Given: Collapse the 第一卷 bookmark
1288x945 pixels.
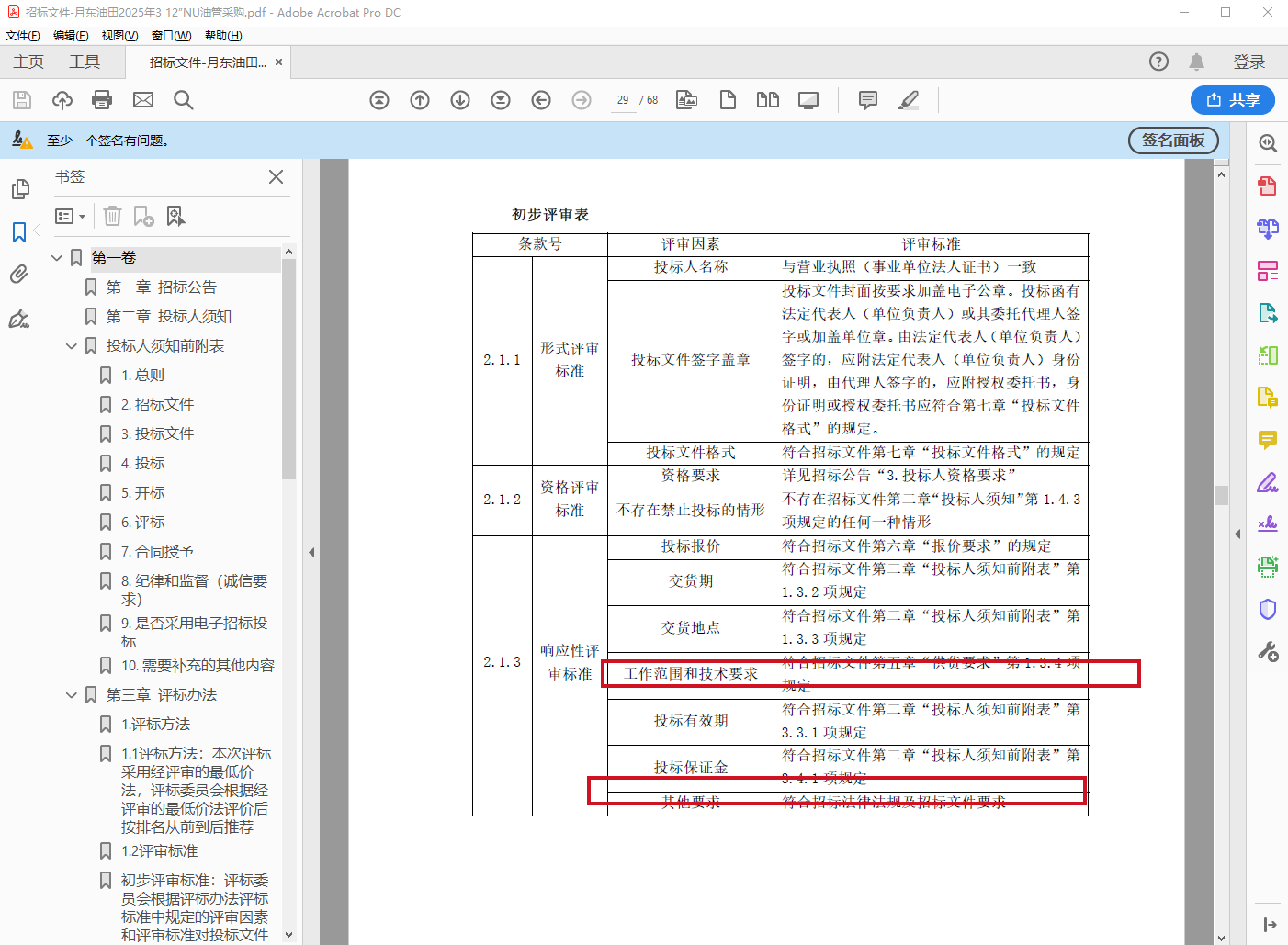Looking at the screenshot, I should tap(57, 258).
